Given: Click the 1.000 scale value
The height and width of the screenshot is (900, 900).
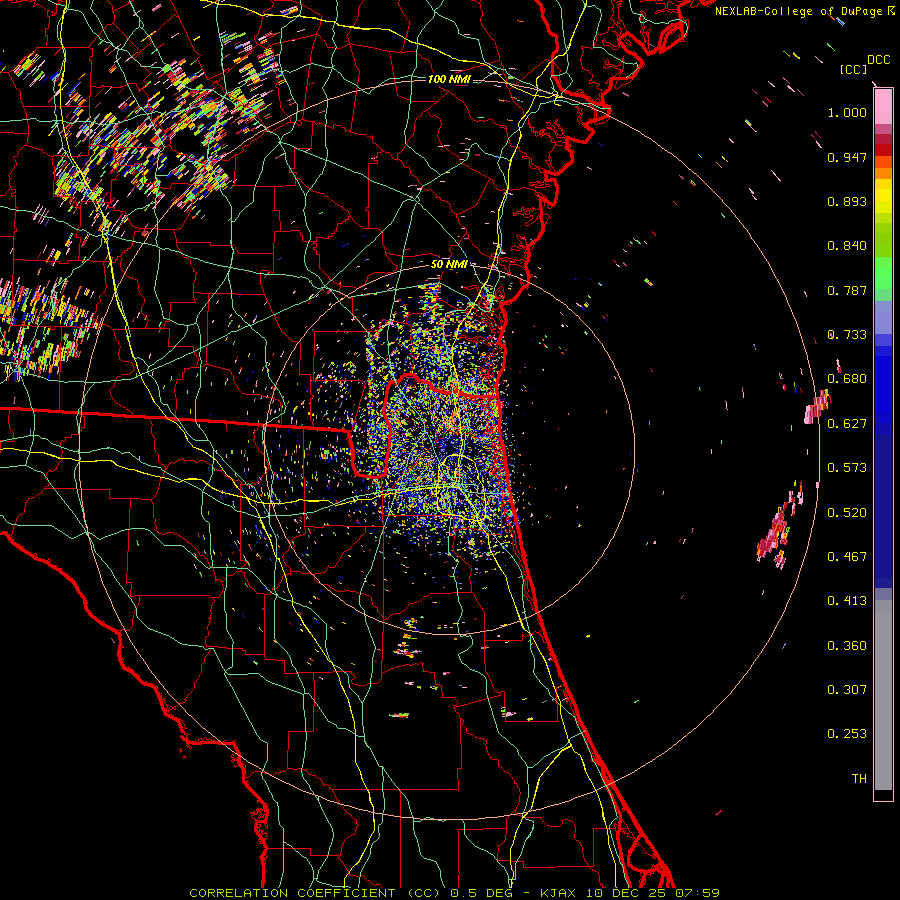Looking at the screenshot, I should (847, 112).
